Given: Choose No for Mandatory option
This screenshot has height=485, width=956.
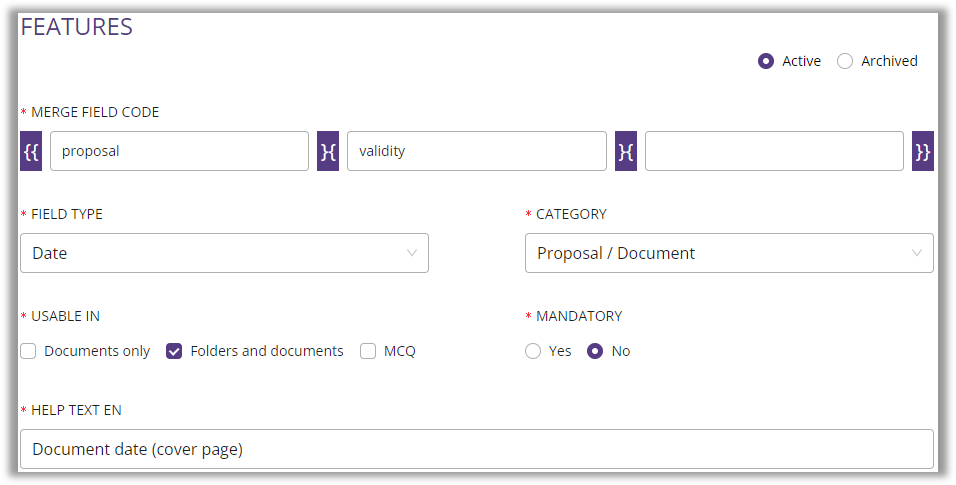Looking at the screenshot, I should (x=595, y=351).
